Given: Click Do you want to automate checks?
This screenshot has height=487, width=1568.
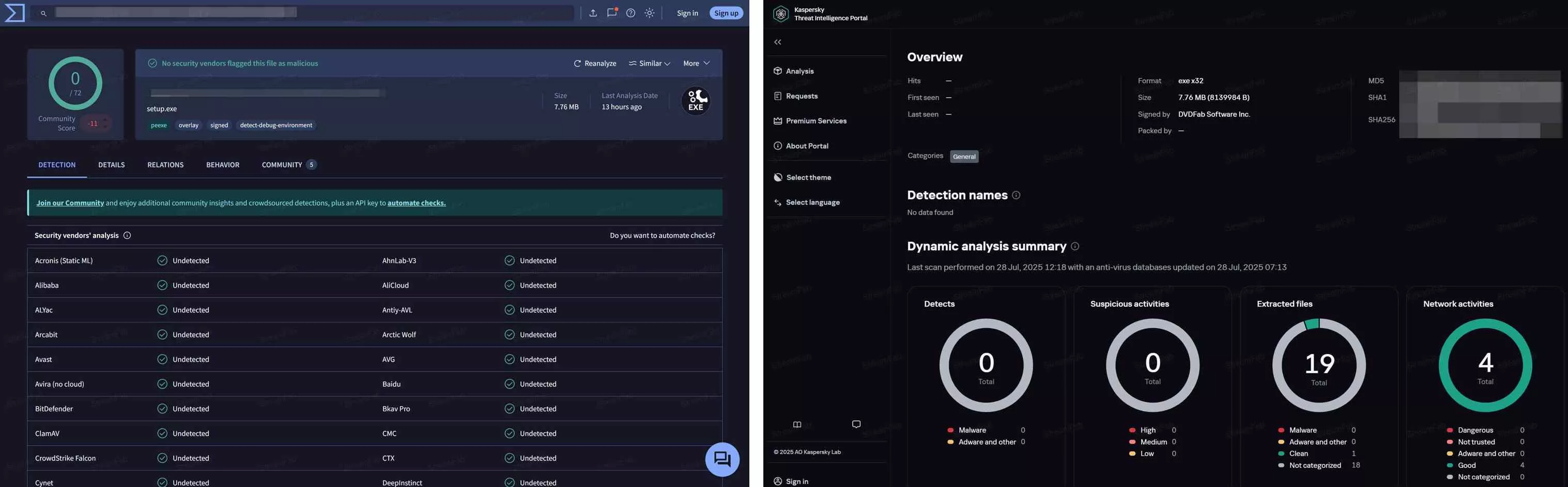Looking at the screenshot, I should [x=662, y=236].
